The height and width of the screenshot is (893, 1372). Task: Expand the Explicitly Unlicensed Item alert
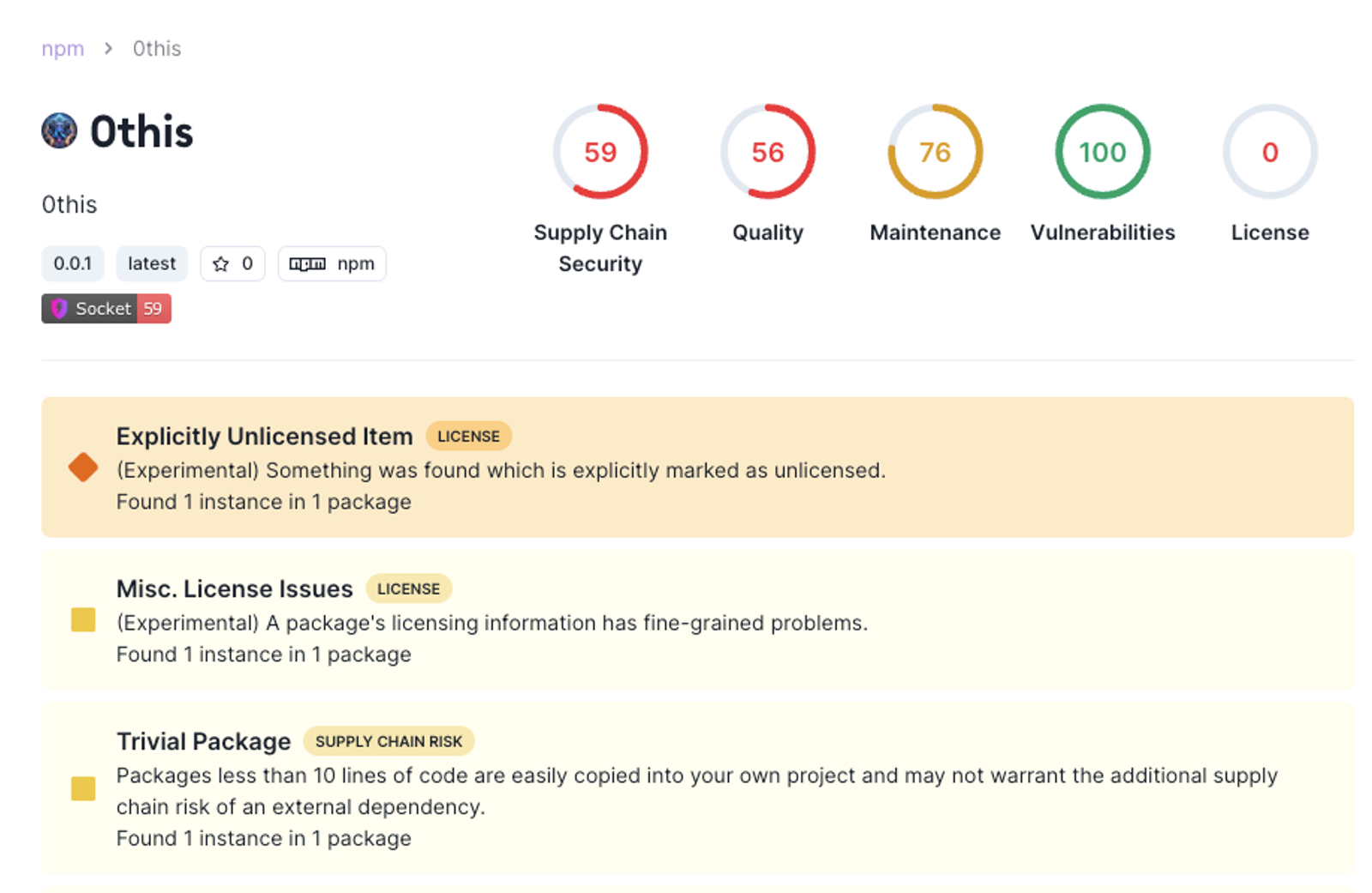(697, 468)
